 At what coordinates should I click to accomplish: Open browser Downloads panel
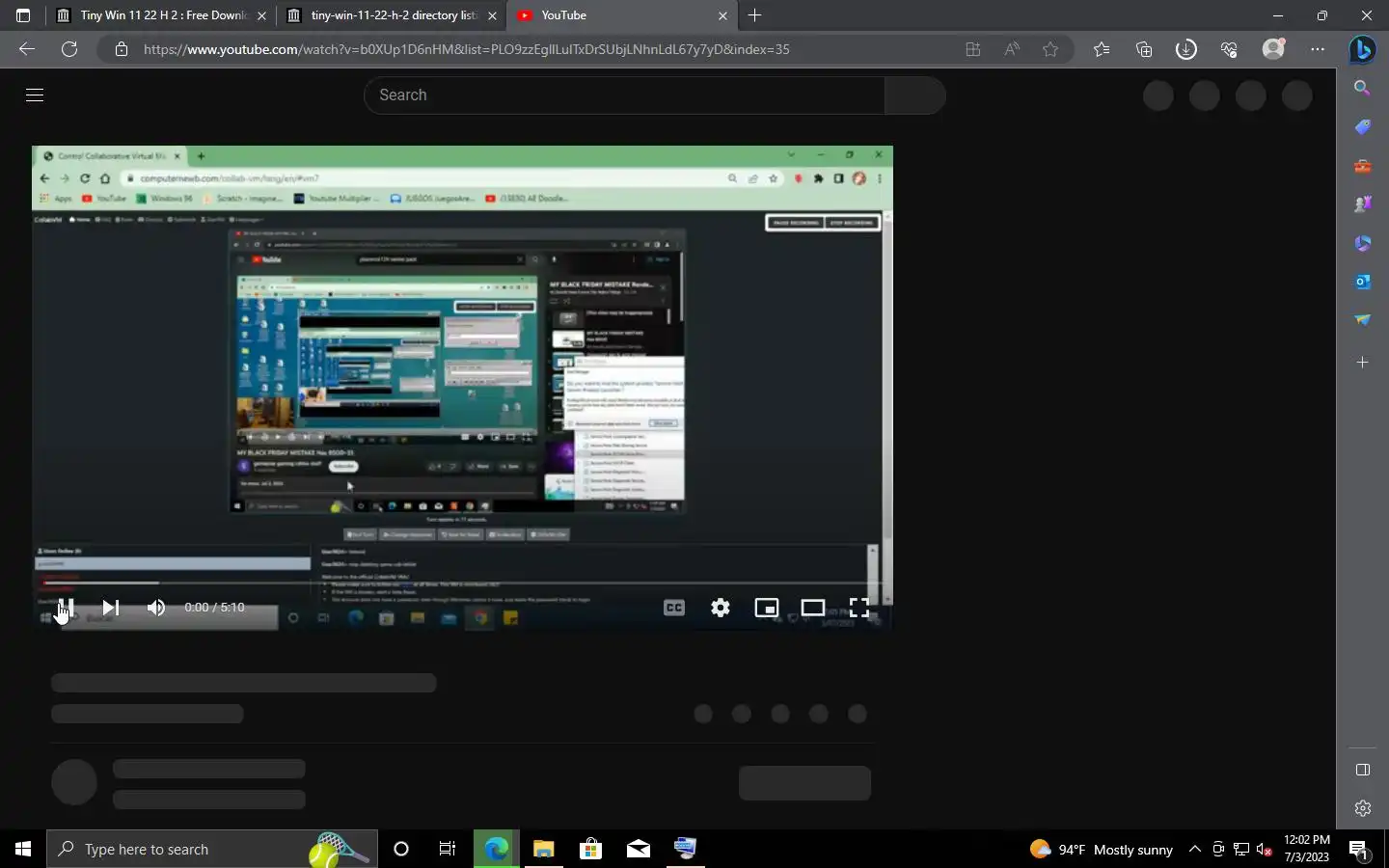[1186, 49]
